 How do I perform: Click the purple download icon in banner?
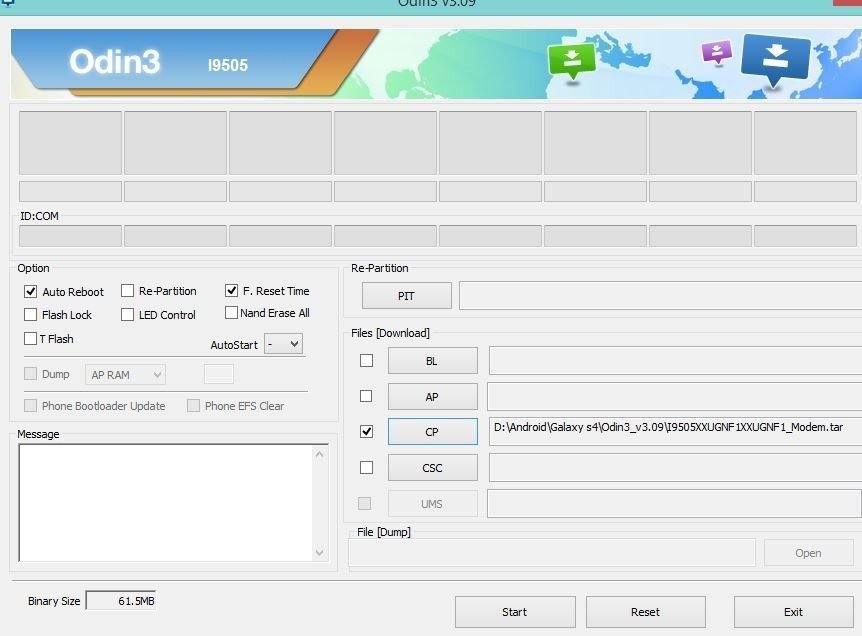coord(717,53)
